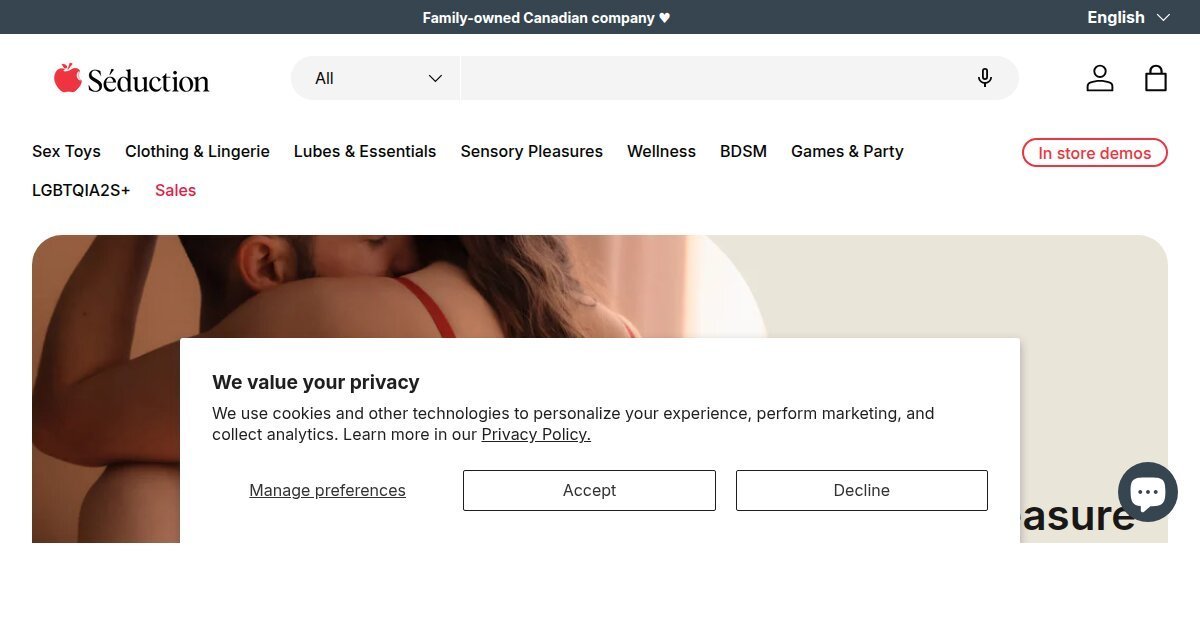Accept the cookie privacy banner
Viewport: 1200px width, 630px height.
[589, 490]
